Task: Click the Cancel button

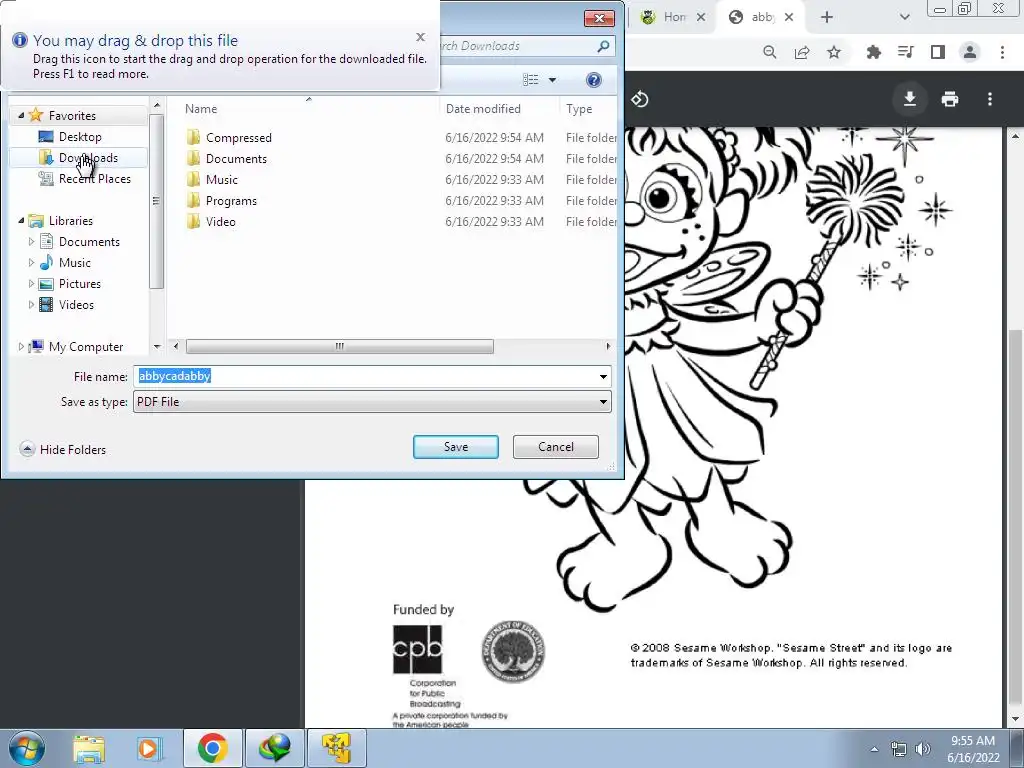Action: 556,447
